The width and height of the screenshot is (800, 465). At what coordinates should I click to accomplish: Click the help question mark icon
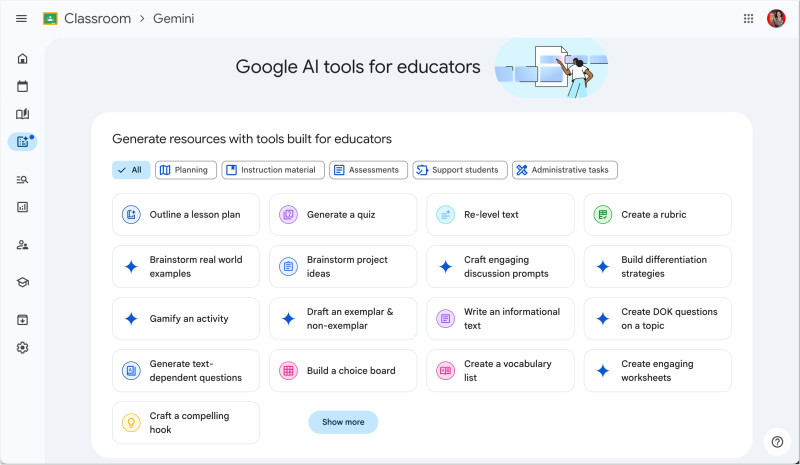point(777,442)
